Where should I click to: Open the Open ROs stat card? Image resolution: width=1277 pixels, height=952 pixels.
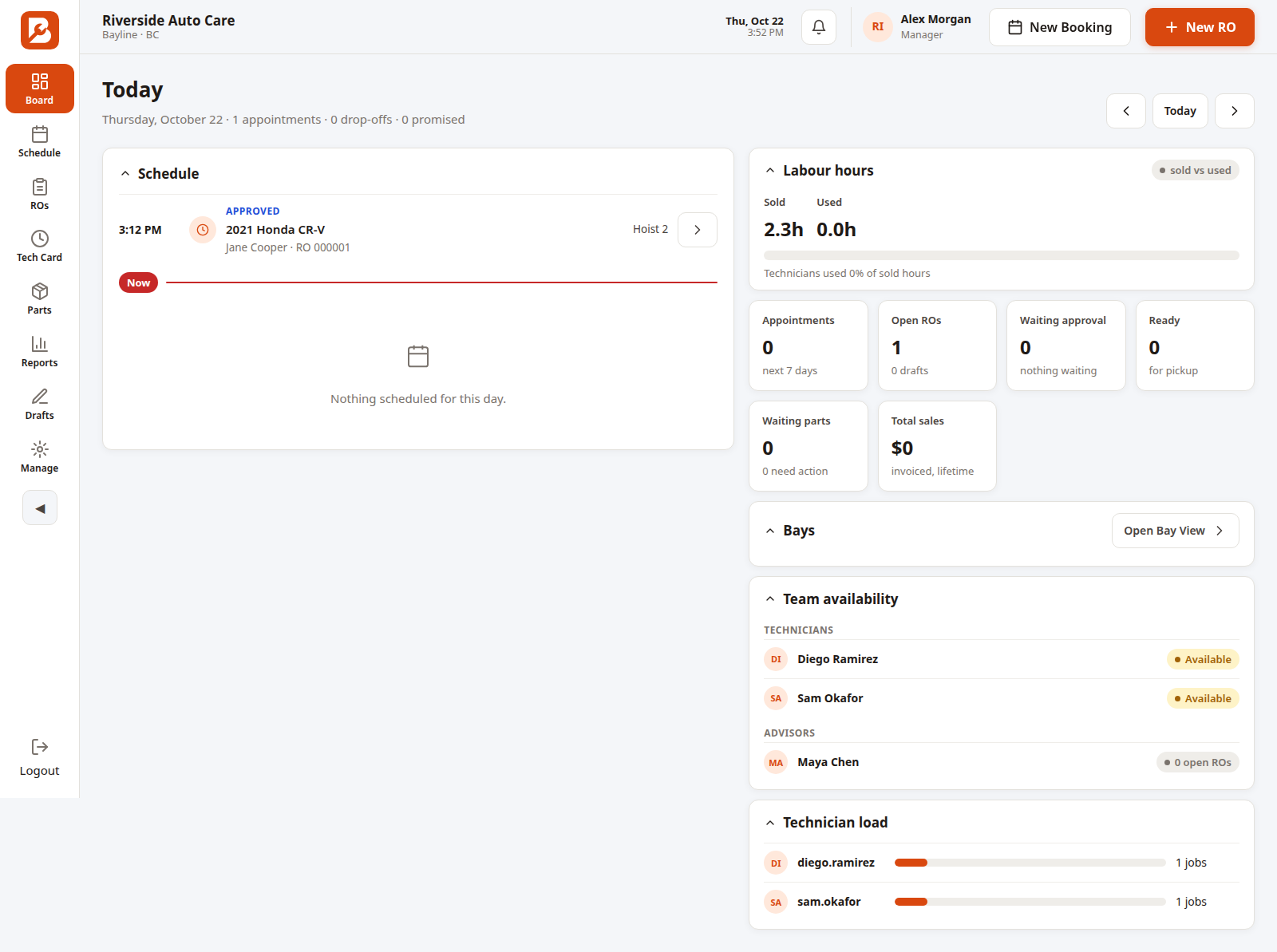[x=938, y=346]
